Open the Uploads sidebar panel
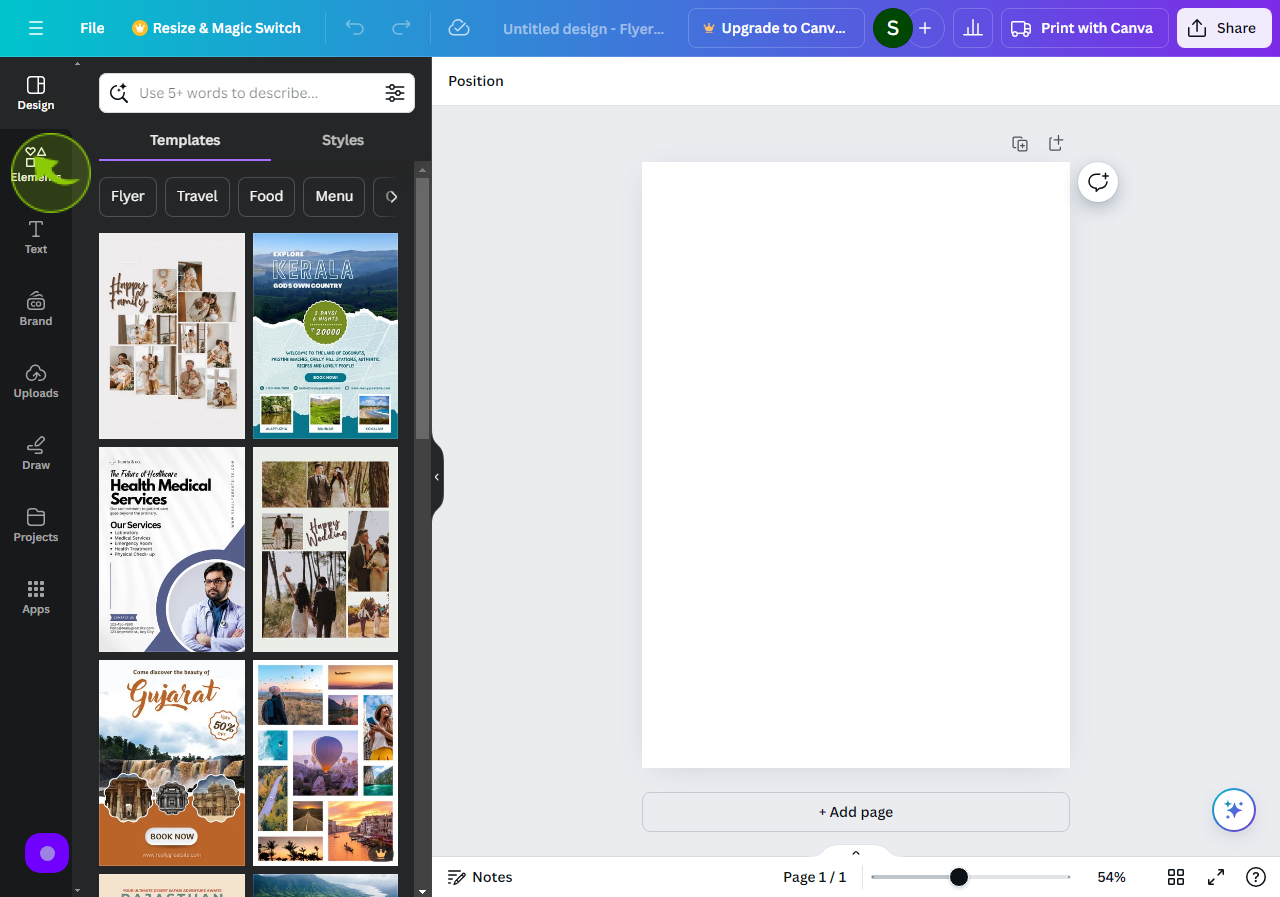This screenshot has height=897, width=1280. (36, 381)
